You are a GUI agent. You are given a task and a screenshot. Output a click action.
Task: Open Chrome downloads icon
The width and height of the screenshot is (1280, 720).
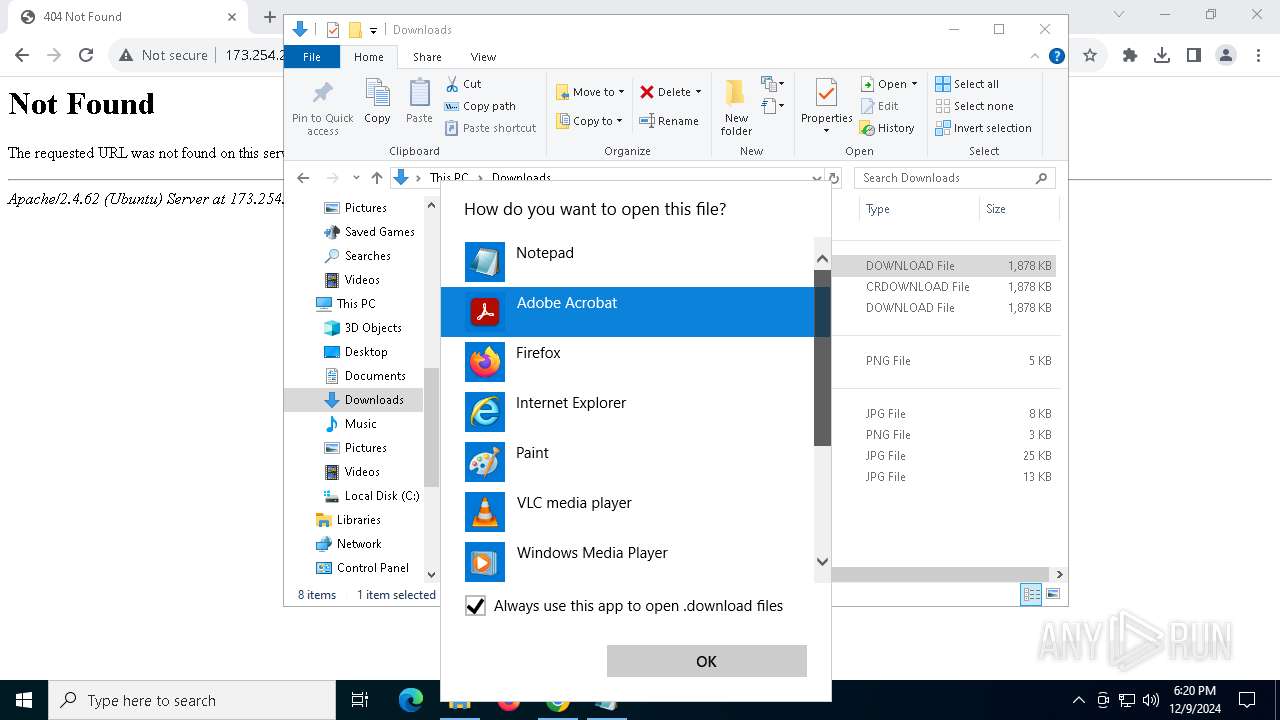click(x=1161, y=56)
